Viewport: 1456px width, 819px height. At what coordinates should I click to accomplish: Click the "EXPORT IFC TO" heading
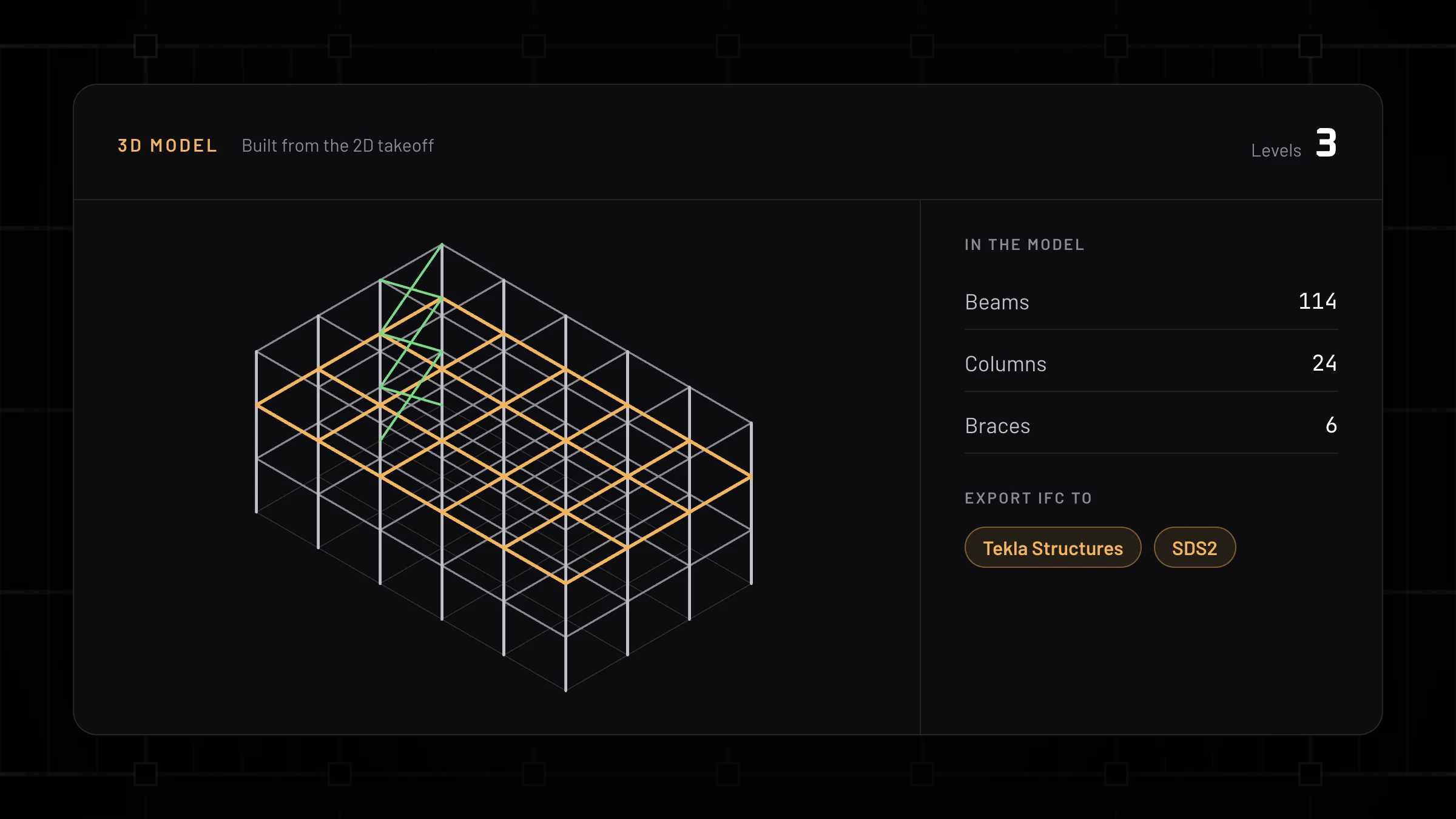click(x=1028, y=498)
